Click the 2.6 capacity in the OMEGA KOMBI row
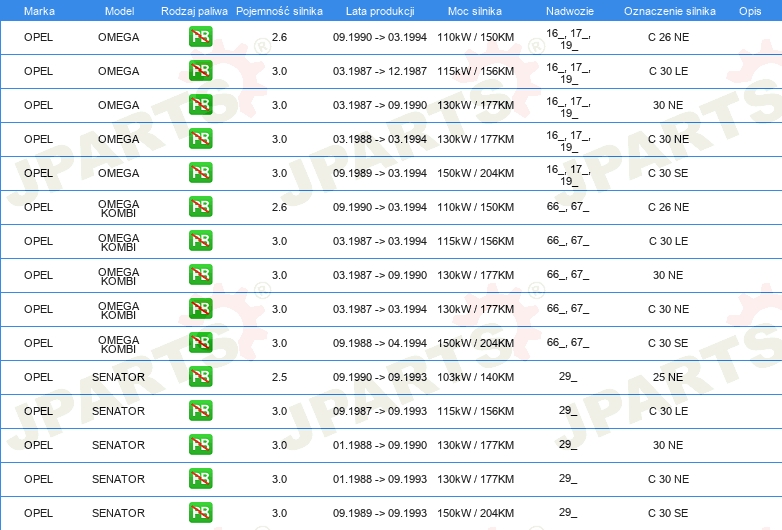Screen dimensions: 782x530 279,207
